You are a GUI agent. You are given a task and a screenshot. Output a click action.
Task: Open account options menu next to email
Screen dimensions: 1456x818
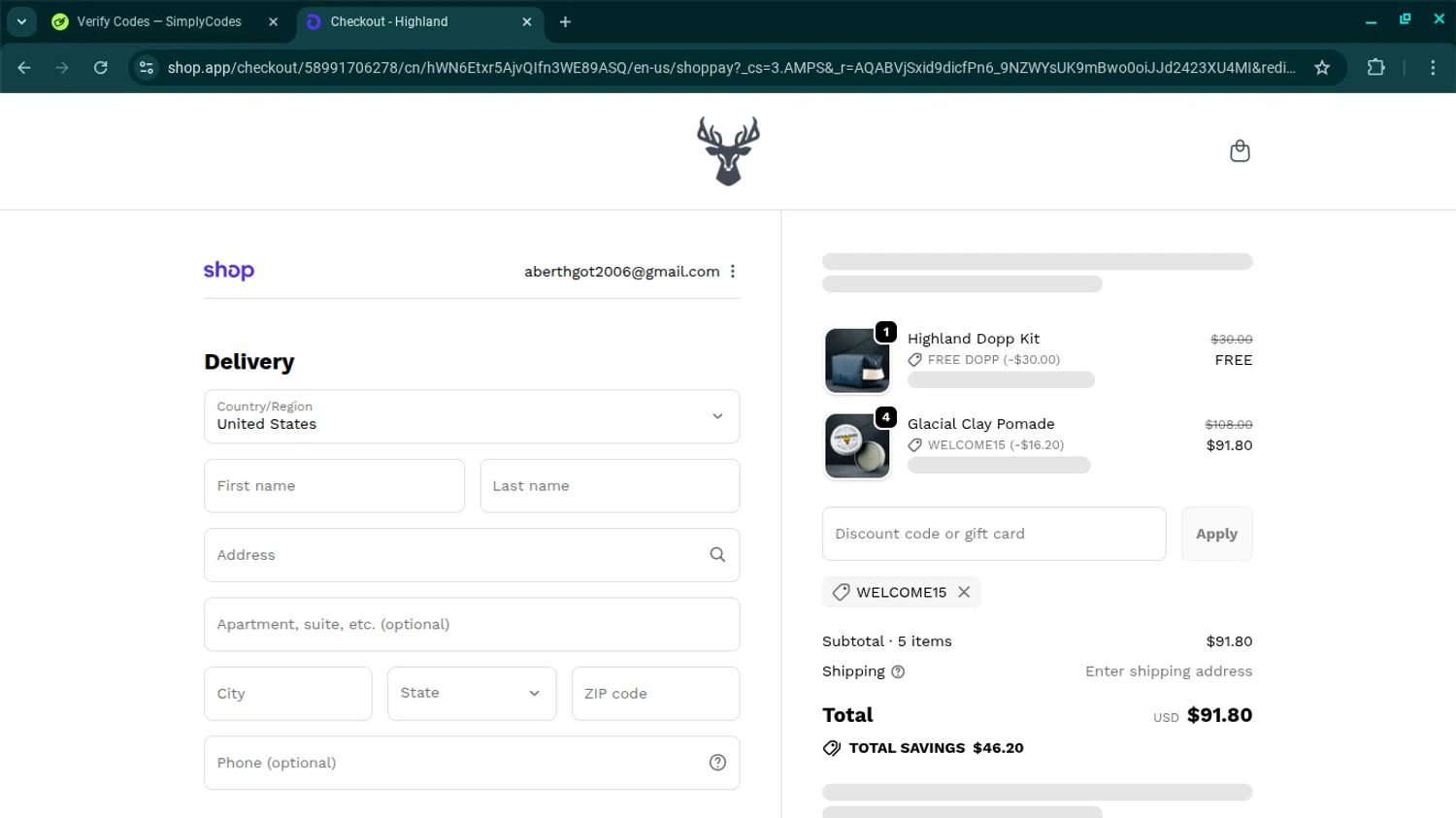click(x=733, y=272)
